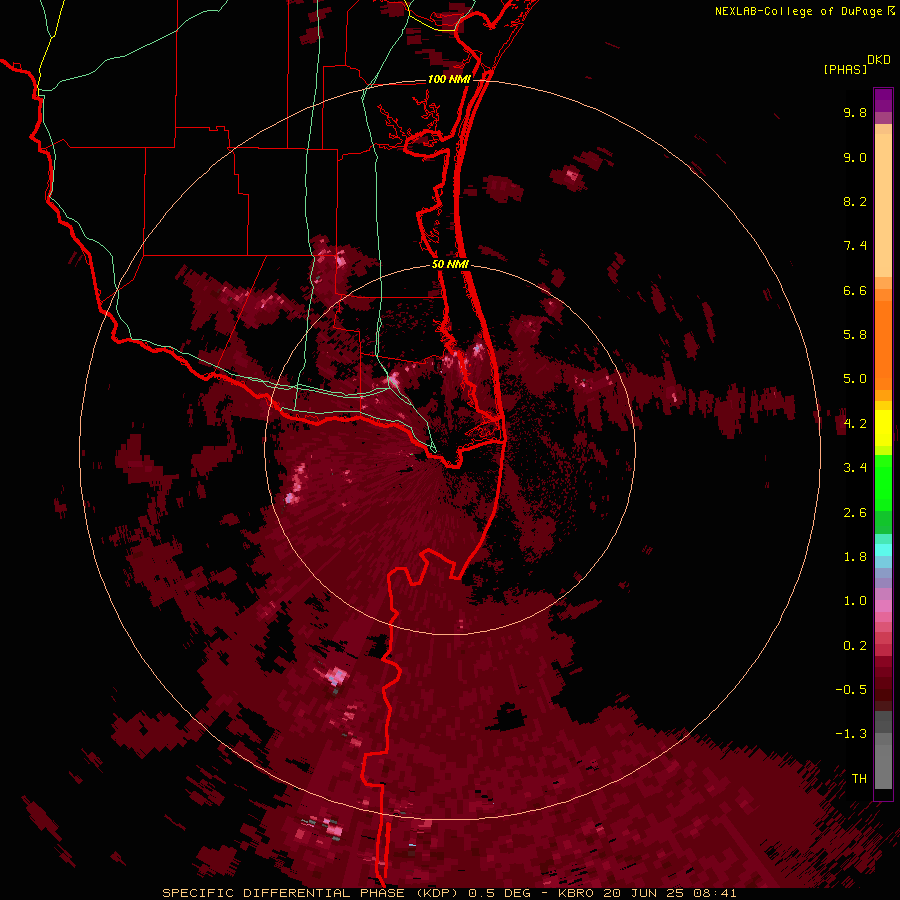Viewport: 900px width, 900px height.
Task: Select the 9.0 value on the color scale
Action: click(855, 157)
